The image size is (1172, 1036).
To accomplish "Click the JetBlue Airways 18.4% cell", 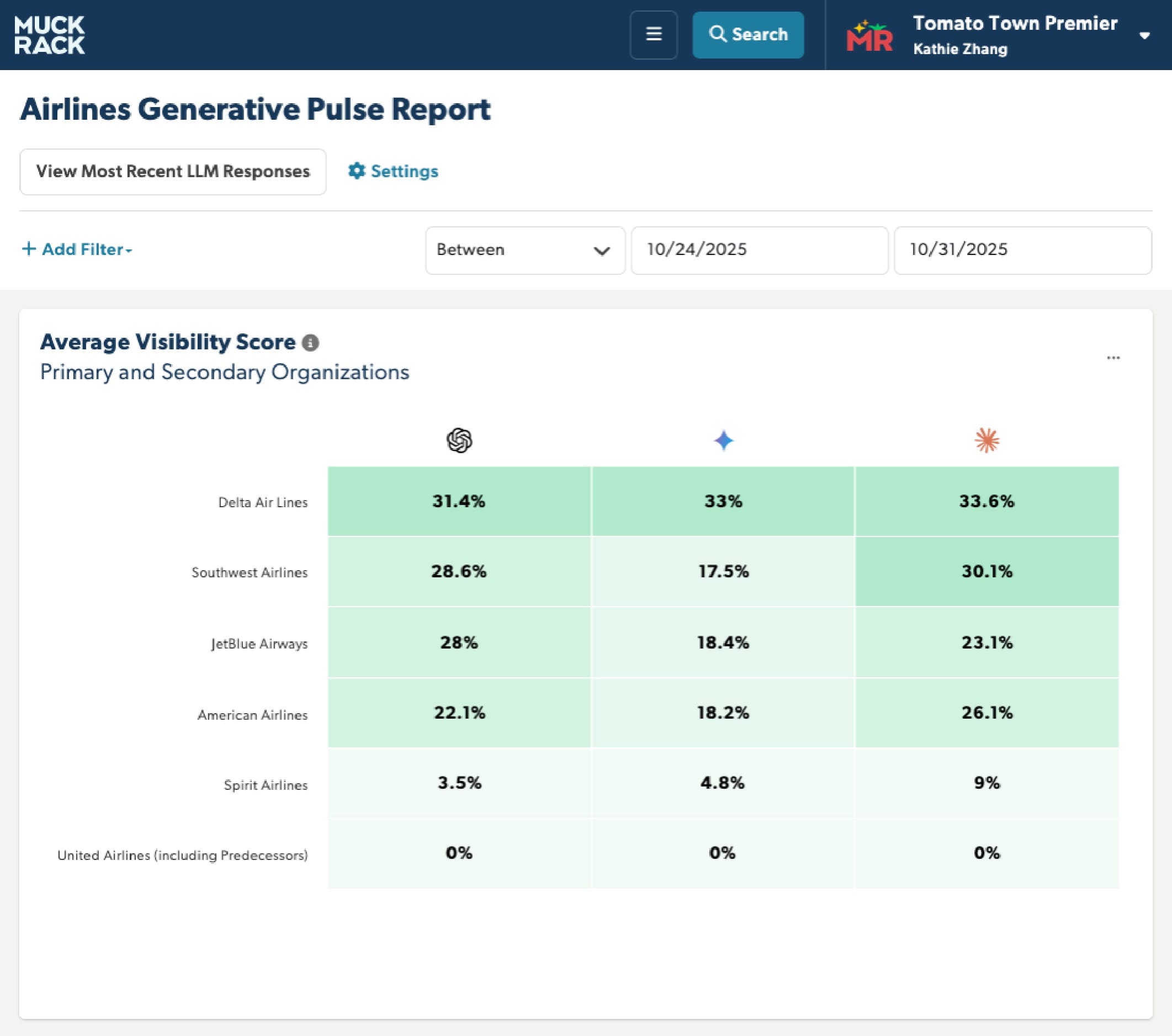I will point(723,642).
